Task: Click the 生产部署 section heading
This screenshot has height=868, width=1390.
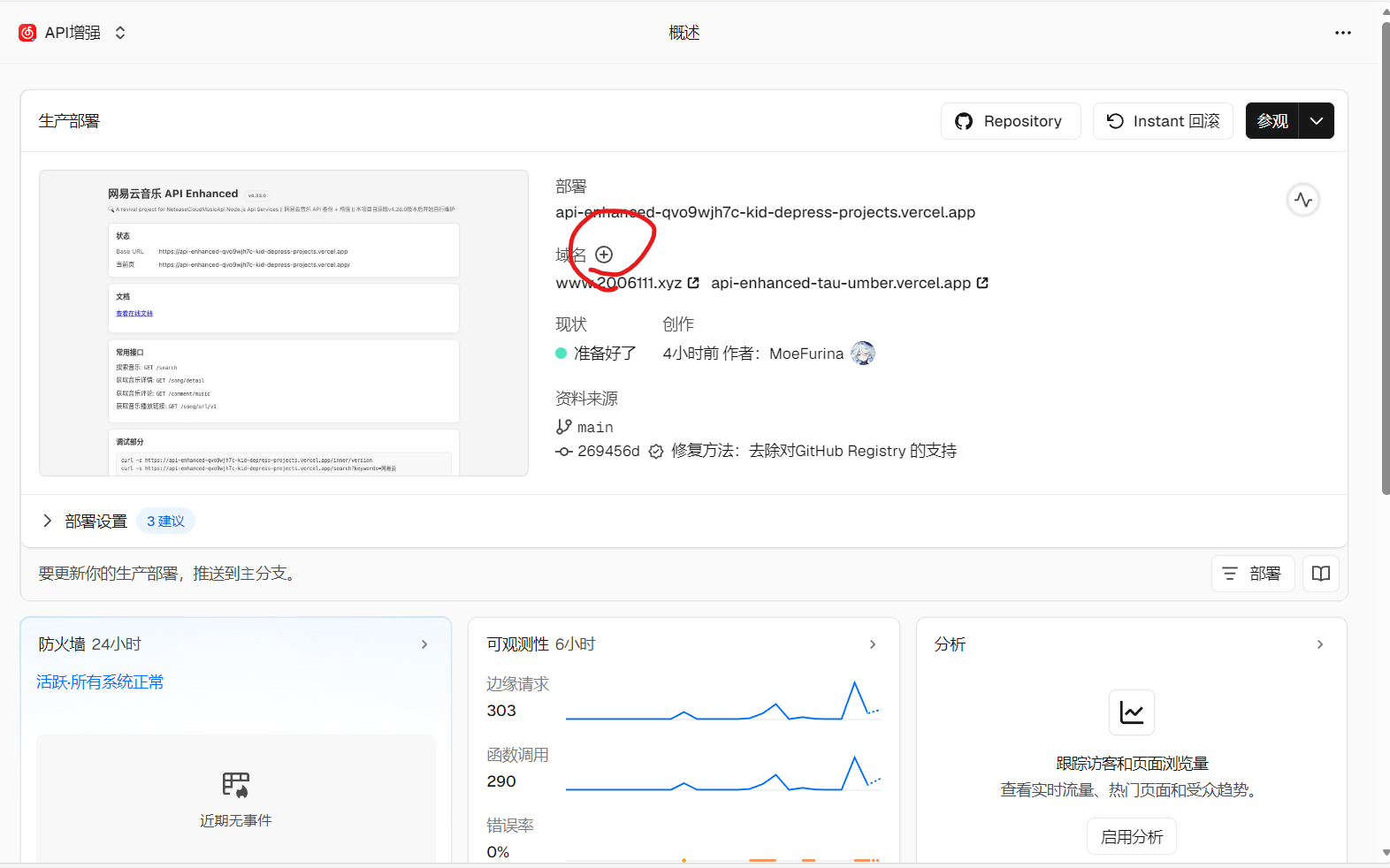Action: coord(69,121)
